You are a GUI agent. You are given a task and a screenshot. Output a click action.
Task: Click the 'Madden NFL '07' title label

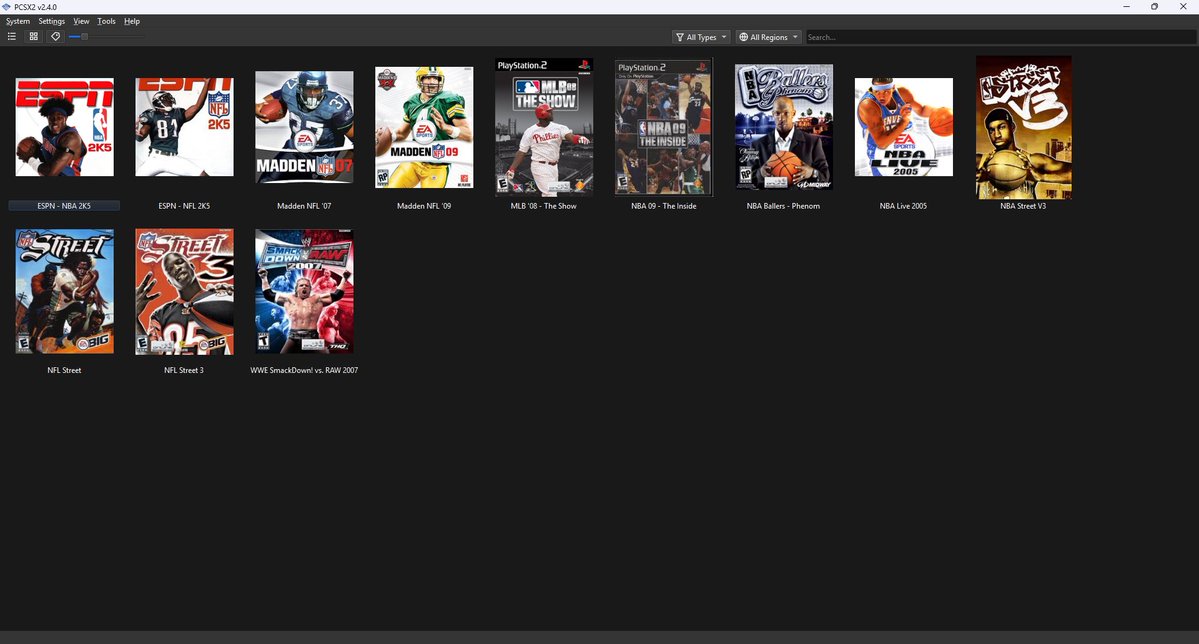point(304,206)
